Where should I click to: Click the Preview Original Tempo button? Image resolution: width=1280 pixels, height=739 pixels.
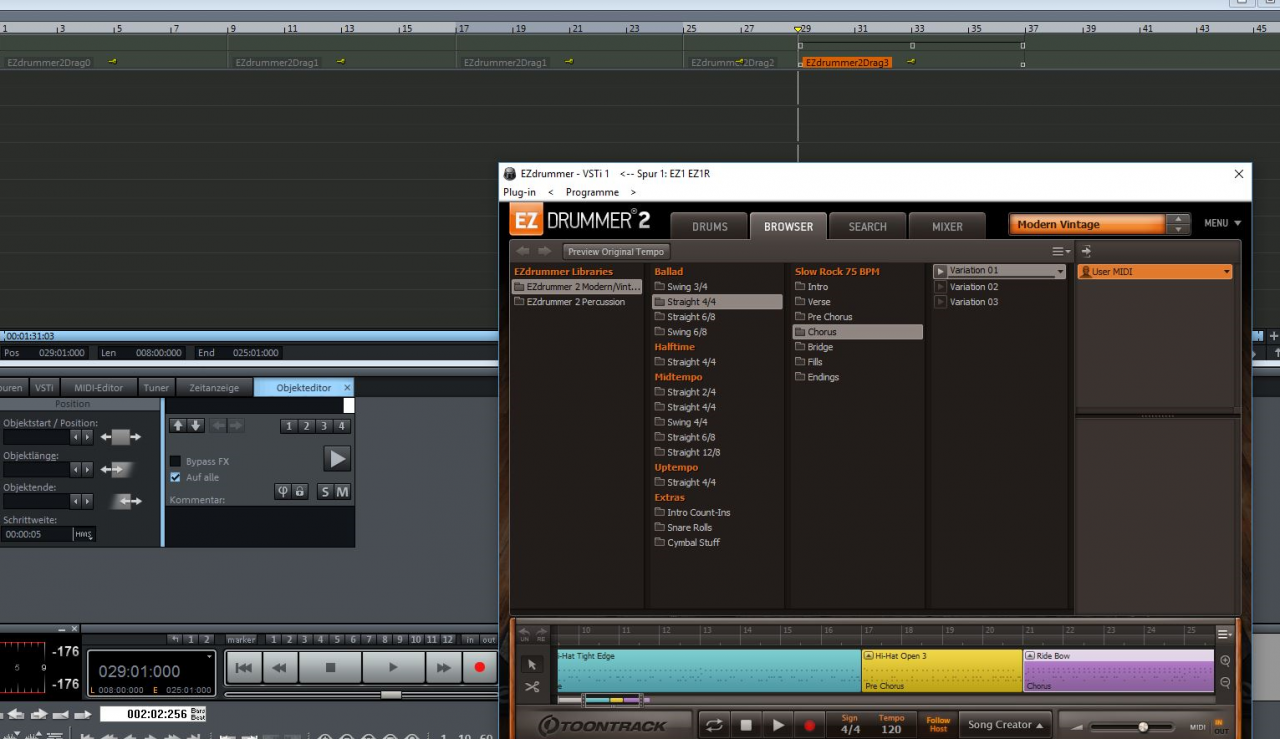point(617,251)
